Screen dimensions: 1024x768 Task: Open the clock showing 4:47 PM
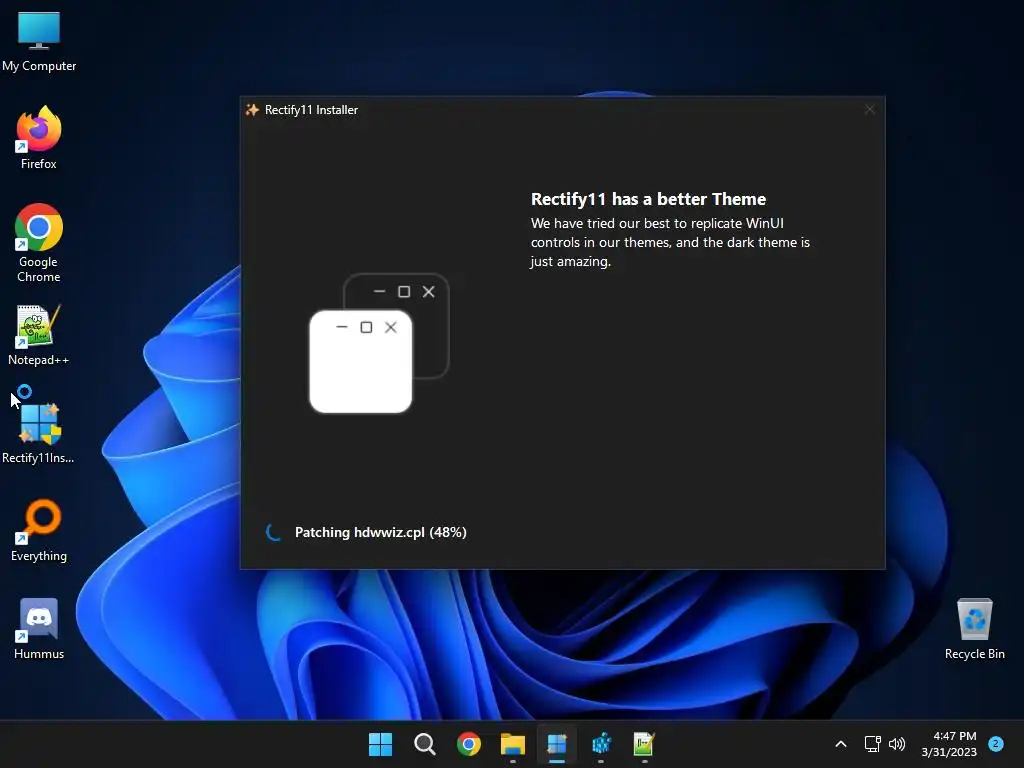coord(949,744)
